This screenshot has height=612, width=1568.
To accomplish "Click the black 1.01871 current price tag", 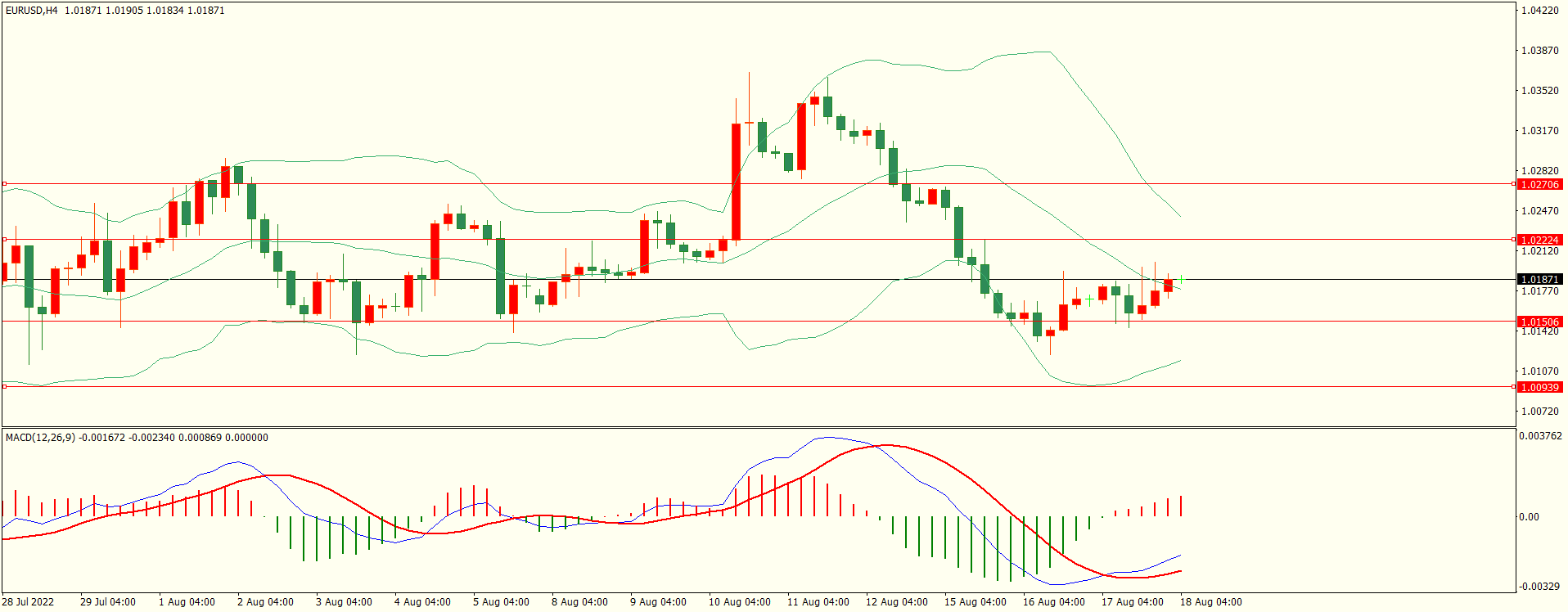I will (x=1539, y=280).
